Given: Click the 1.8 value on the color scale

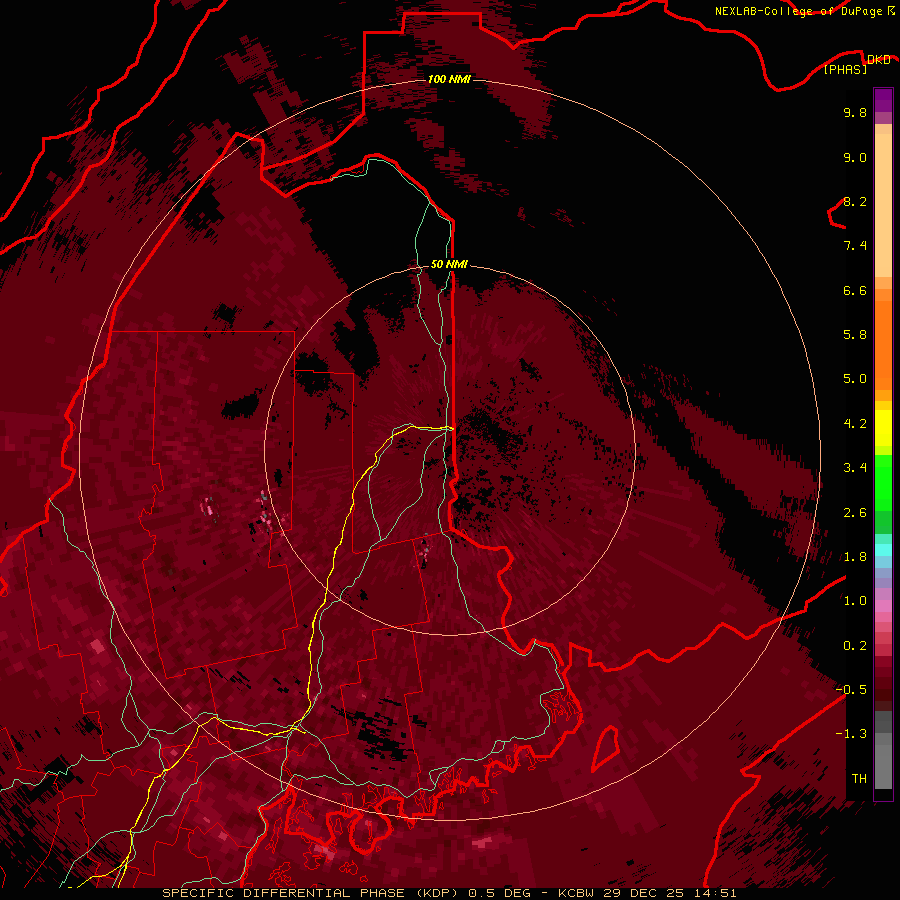Looking at the screenshot, I should coord(855,557).
